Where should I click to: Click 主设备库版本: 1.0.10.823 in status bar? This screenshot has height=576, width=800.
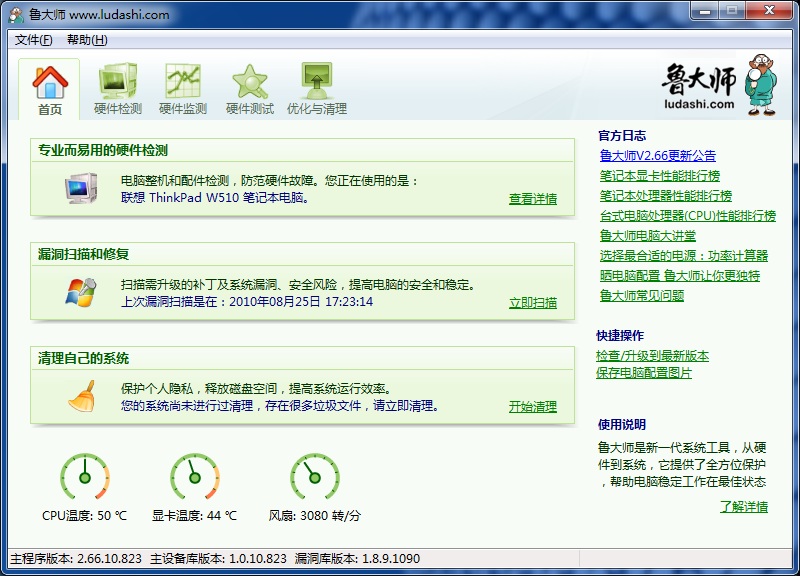point(218,559)
